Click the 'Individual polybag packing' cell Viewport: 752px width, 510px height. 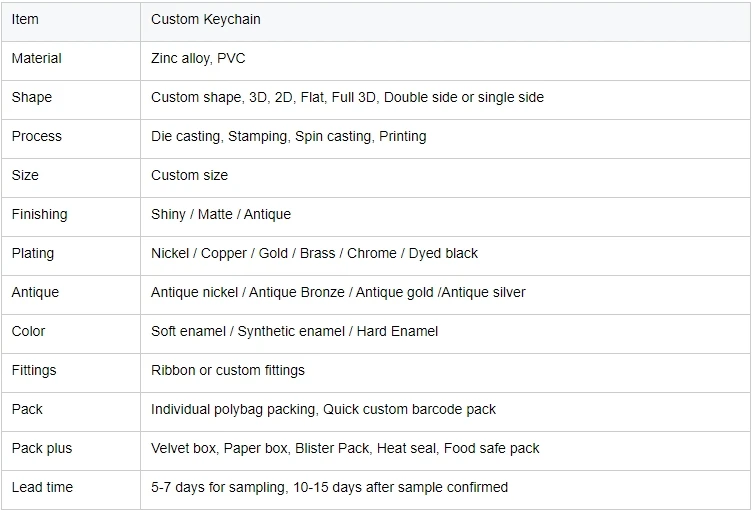323,410
